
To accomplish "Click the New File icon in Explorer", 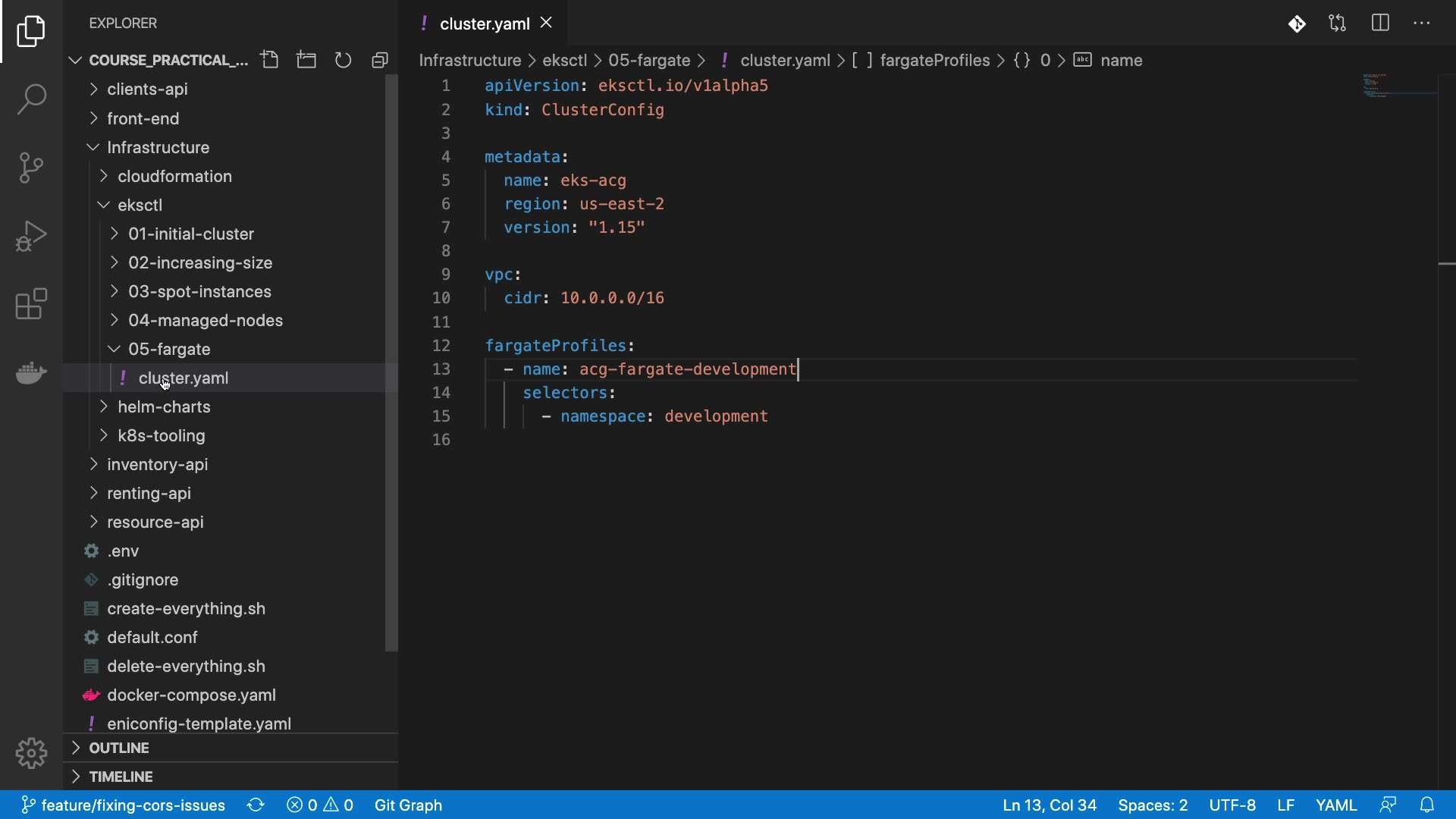I will click(x=269, y=60).
